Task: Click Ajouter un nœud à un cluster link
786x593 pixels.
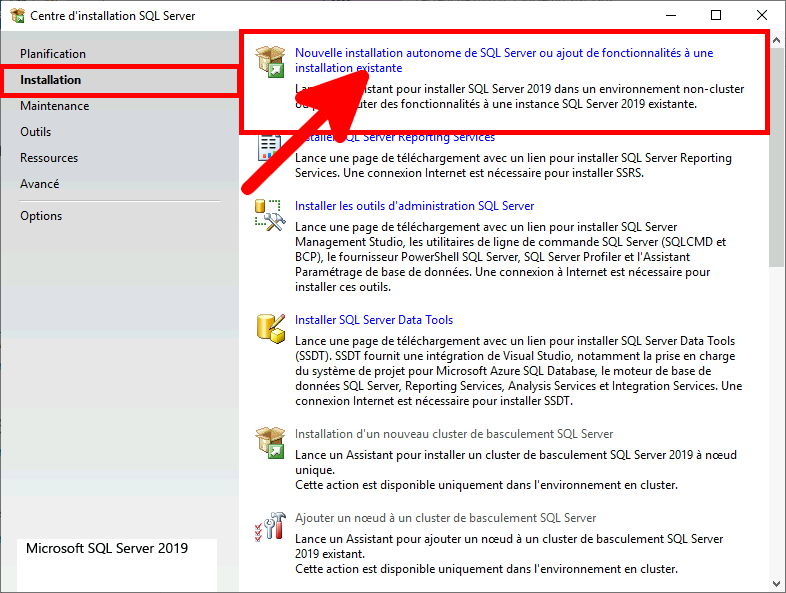Action: pos(446,518)
